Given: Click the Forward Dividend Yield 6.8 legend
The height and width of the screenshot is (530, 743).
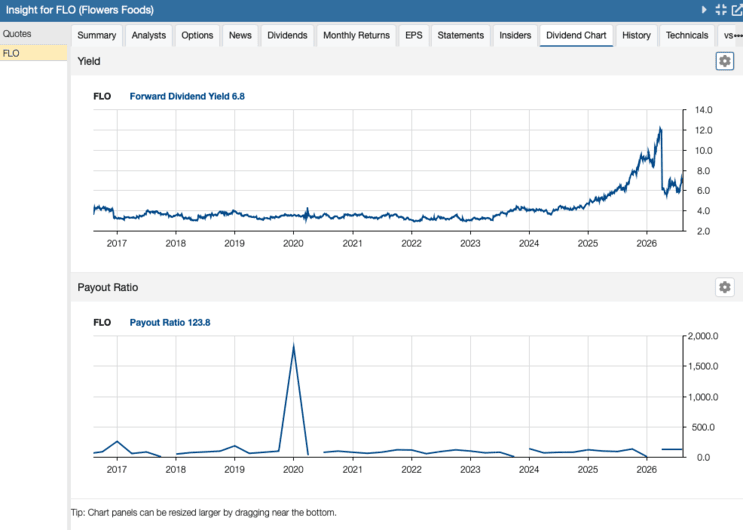Looking at the screenshot, I should click(187, 96).
